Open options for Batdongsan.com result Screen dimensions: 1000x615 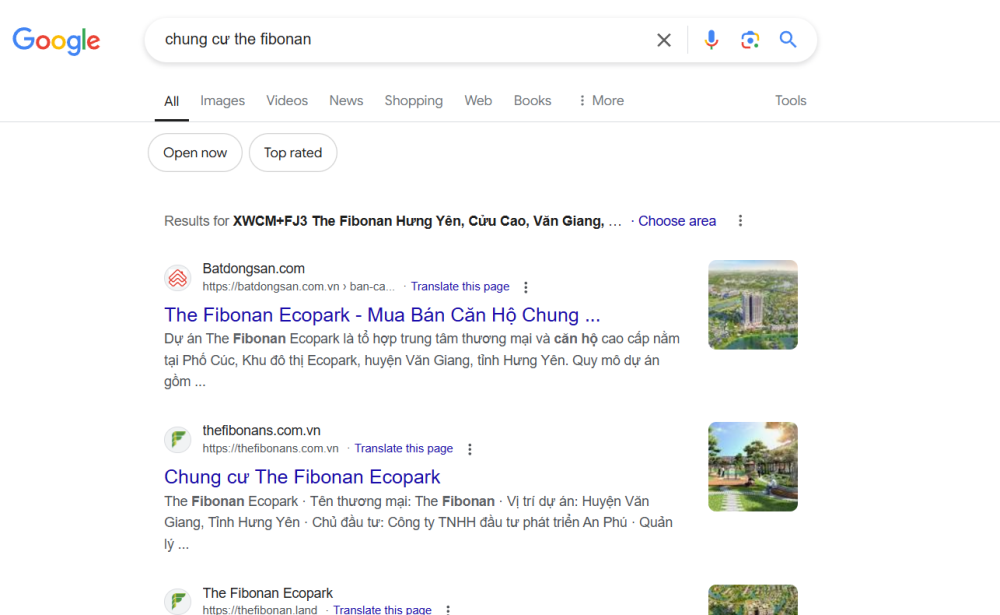pyautogui.click(x=526, y=287)
